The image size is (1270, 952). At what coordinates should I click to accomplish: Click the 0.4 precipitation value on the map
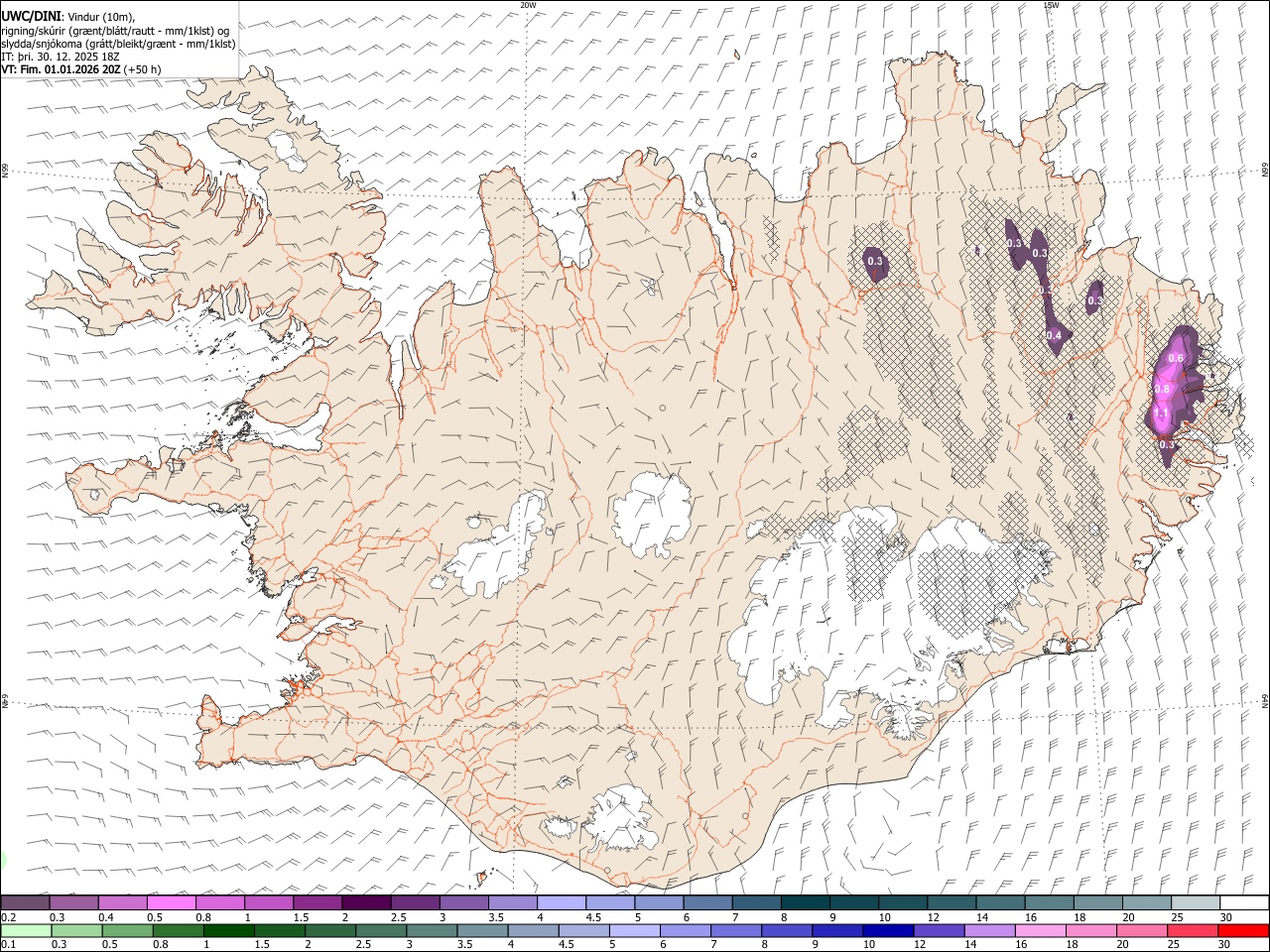[x=1053, y=336]
